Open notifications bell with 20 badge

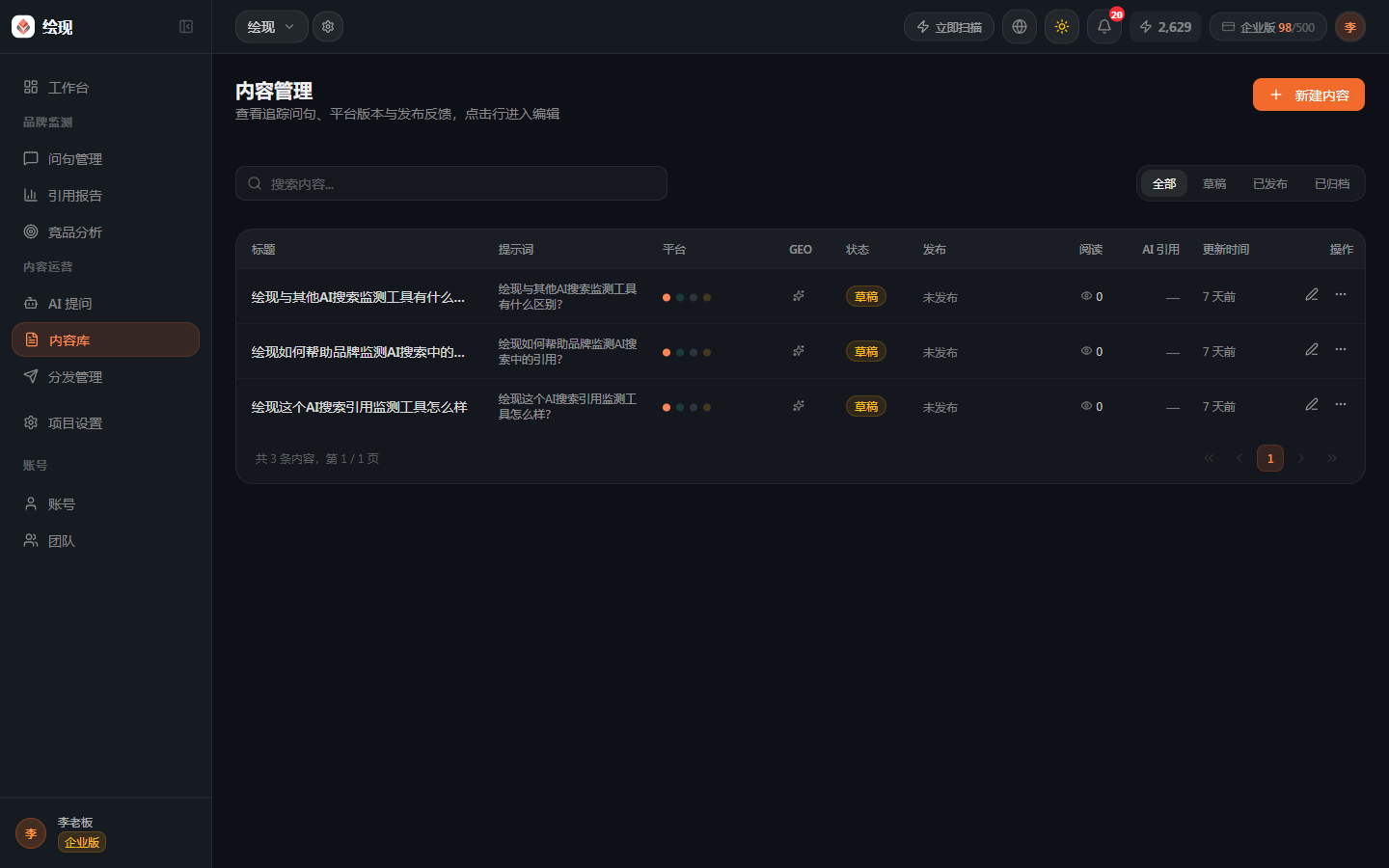click(1104, 27)
